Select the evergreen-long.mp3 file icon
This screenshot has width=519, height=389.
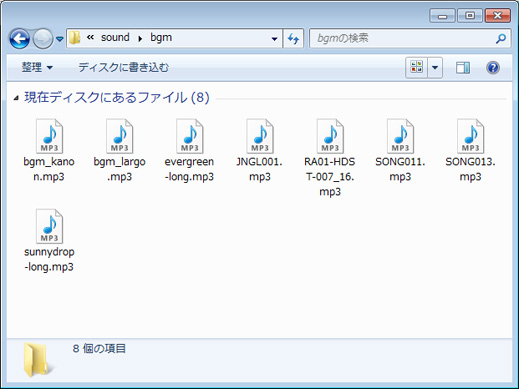point(190,136)
